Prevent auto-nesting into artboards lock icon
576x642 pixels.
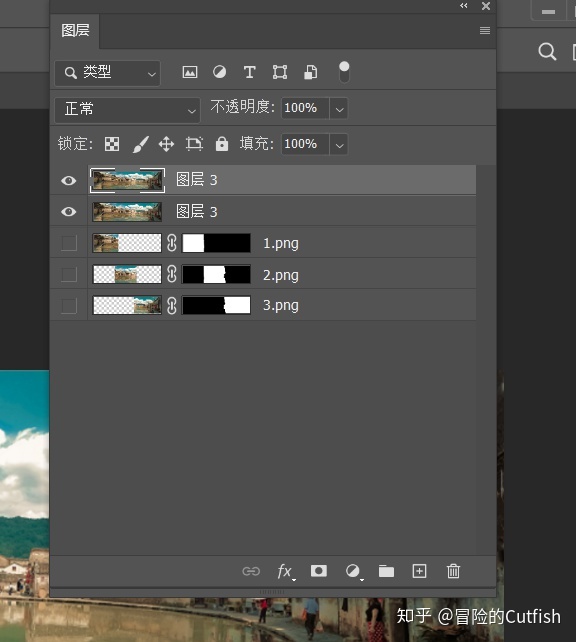194,144
